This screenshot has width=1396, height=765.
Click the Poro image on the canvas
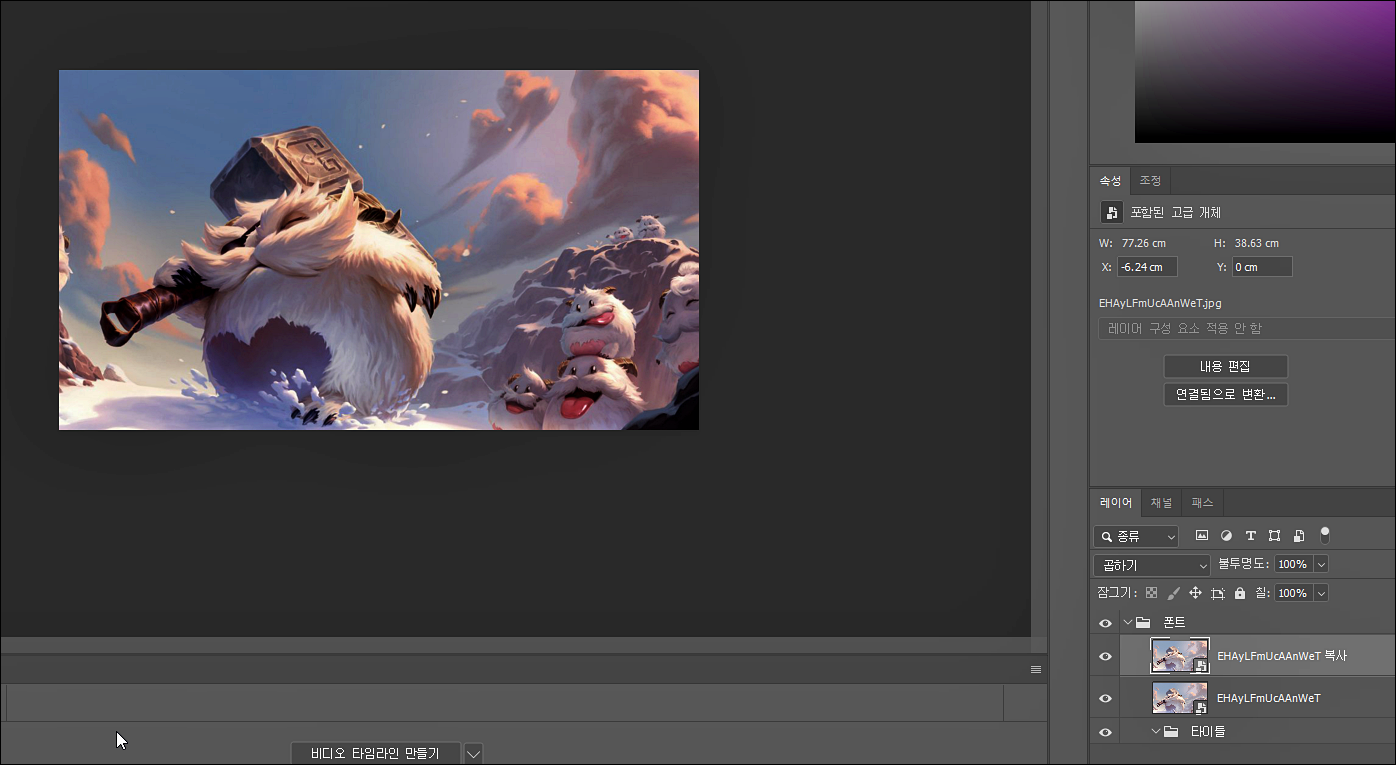[x=379, y=250]
